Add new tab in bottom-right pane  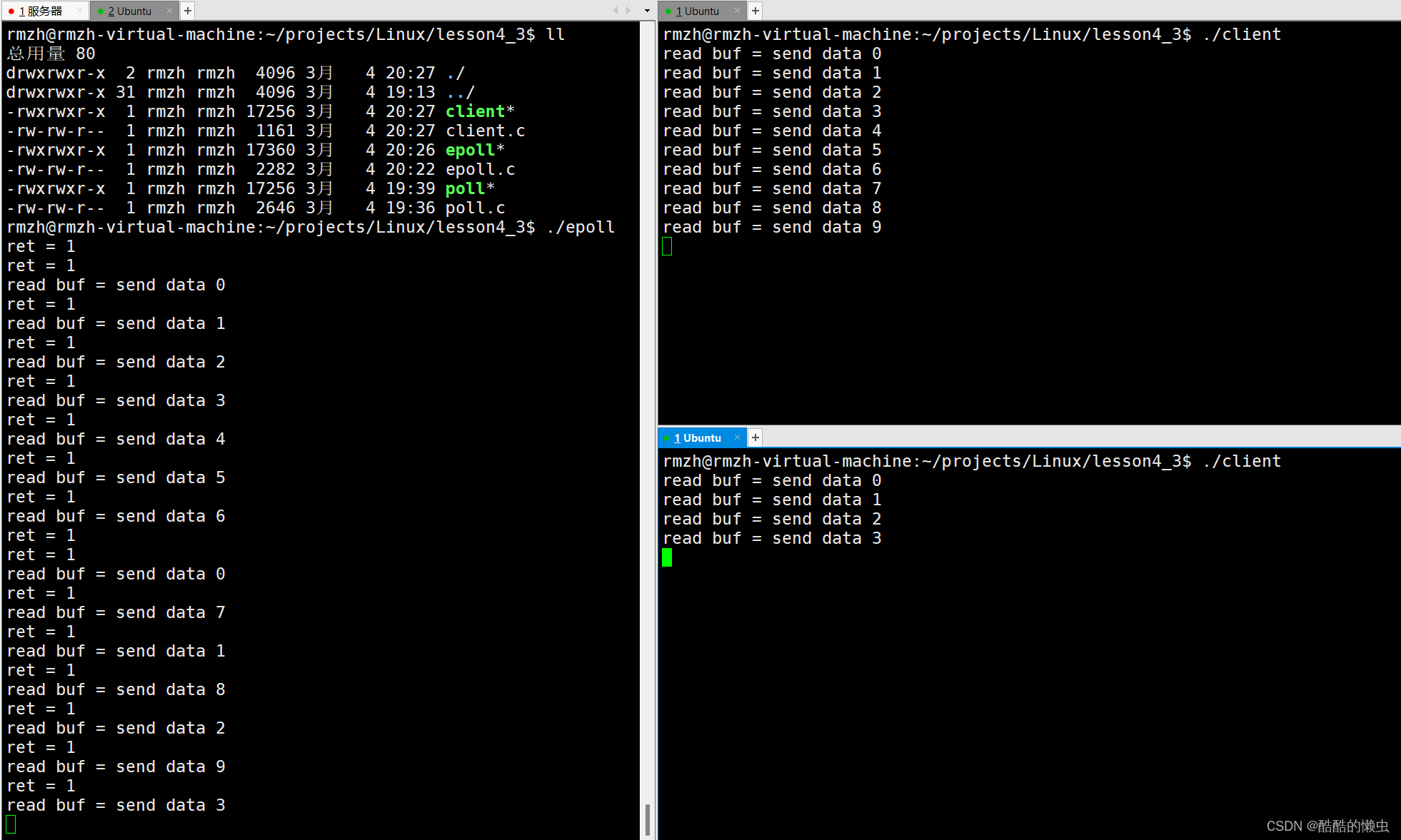(x=755, y=437)
